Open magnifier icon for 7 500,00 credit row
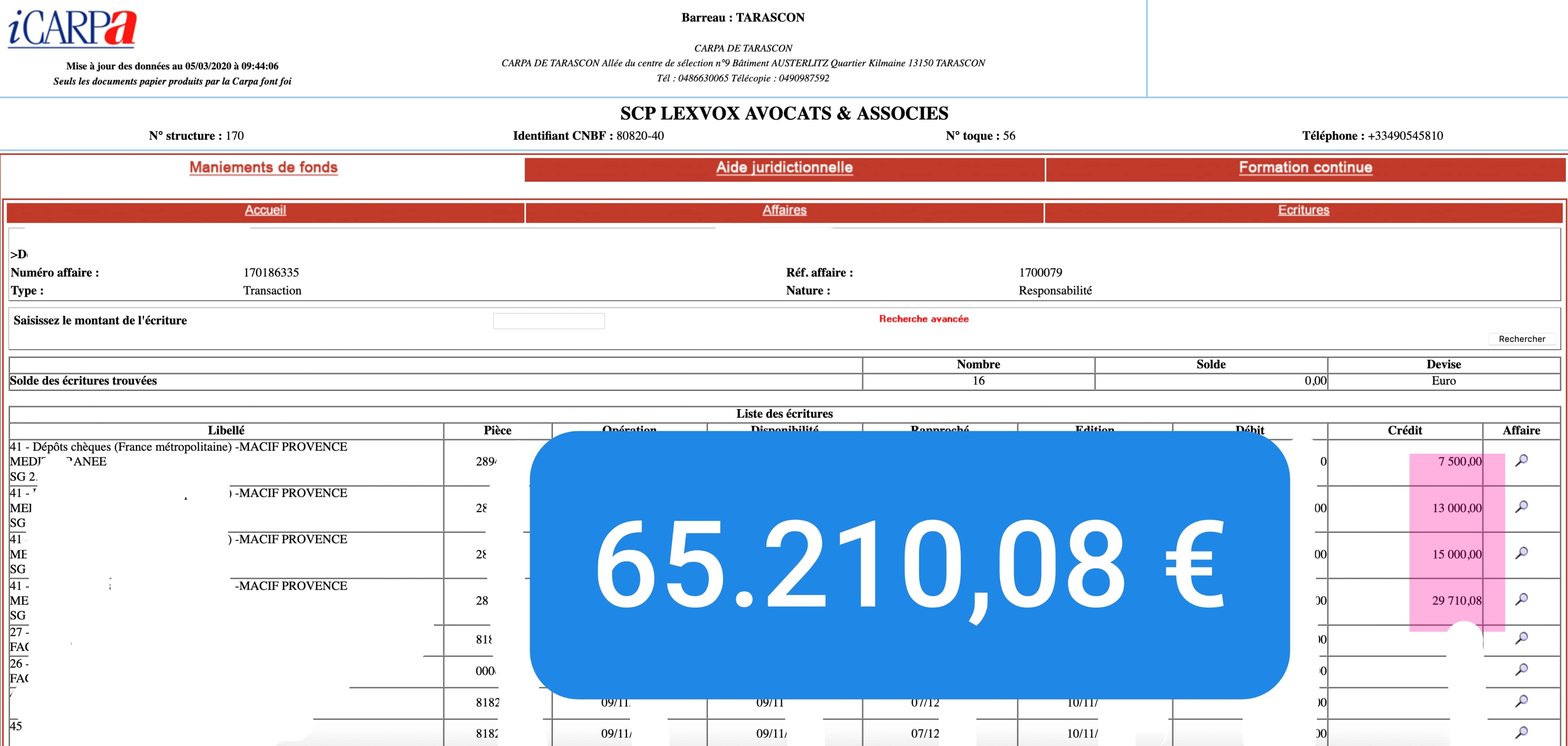 [x=1521, y=460]
